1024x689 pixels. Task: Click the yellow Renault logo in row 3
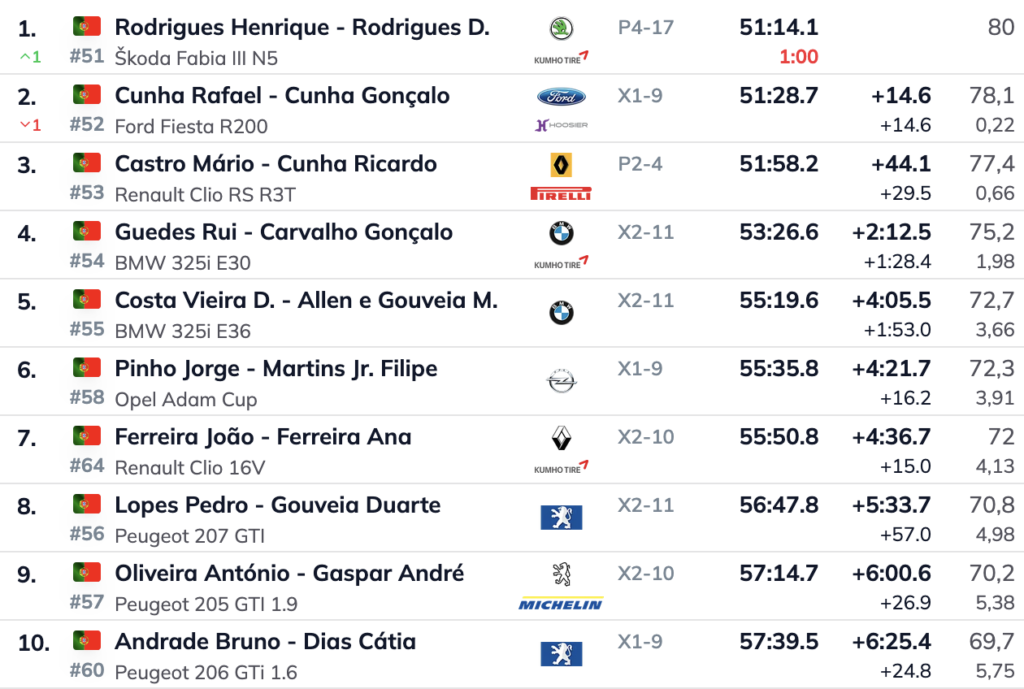click(x=561, y=165)
